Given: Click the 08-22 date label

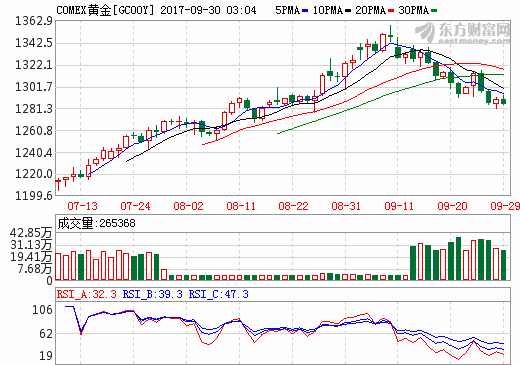Looking at the screenshot, I should point(293,206).
